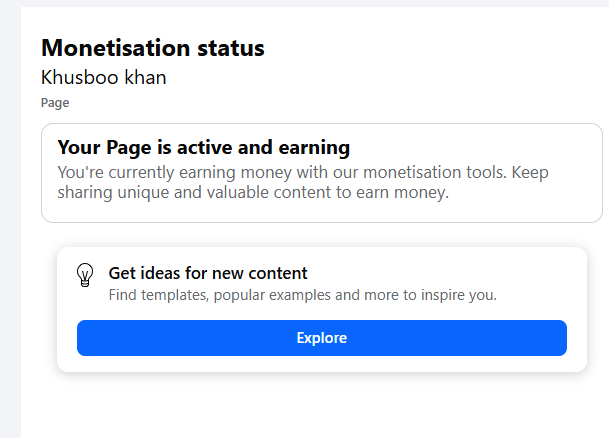Click the lightbulb ideas icon
609x438 pixels.
click(86, 276)
